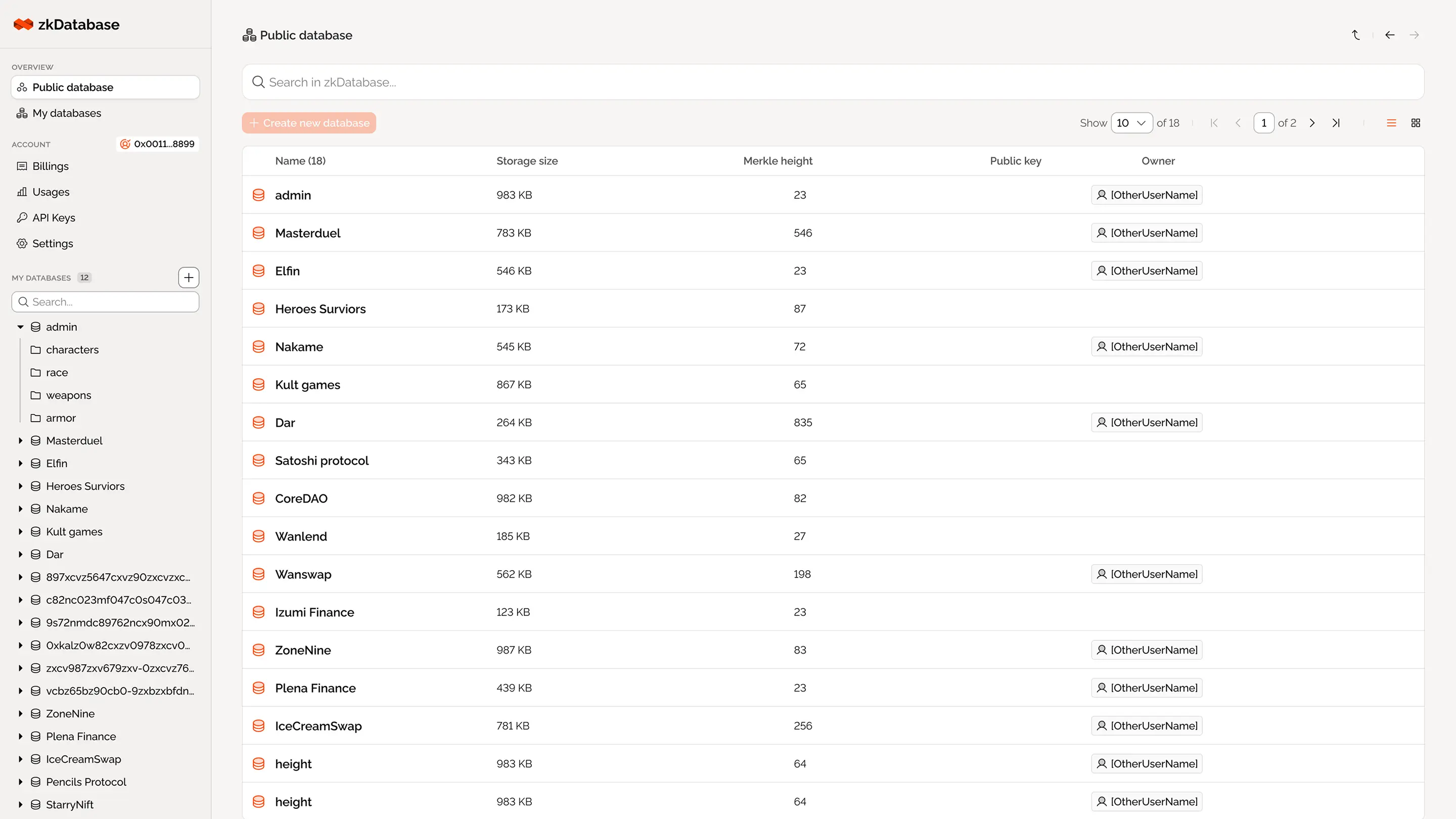Click the admin row database icon
The height and width of the screenshot is (819, 1456).
[258, 195]
